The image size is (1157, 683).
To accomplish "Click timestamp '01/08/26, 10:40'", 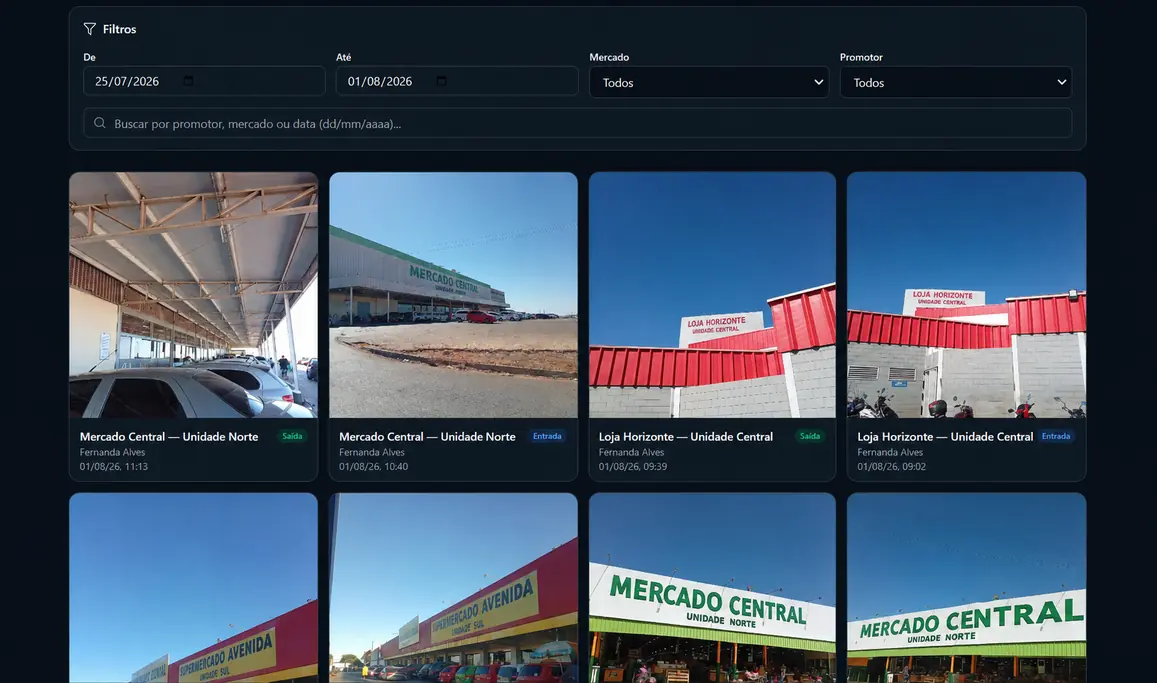I will [373, 466].
